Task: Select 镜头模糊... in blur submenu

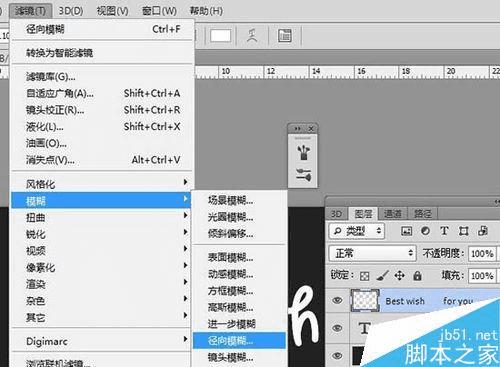Action: (239, 357)
